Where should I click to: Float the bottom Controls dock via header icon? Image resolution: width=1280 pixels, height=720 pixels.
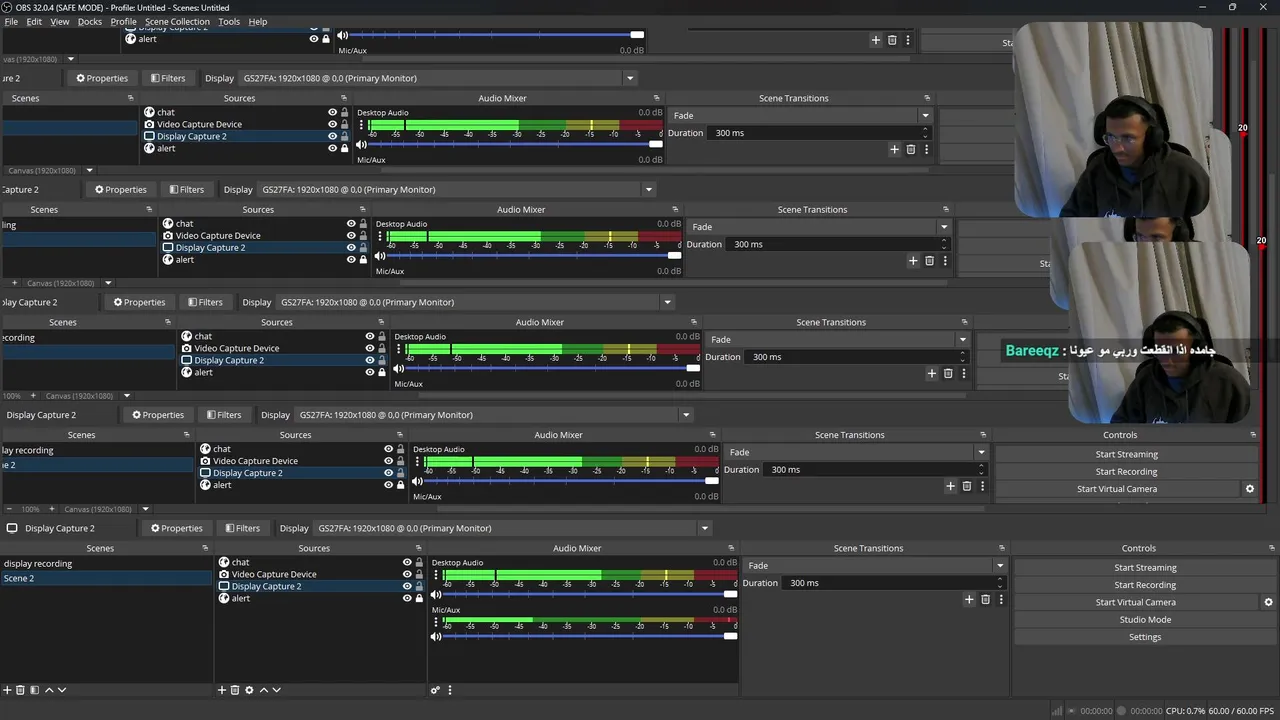tap(1272, 548)
